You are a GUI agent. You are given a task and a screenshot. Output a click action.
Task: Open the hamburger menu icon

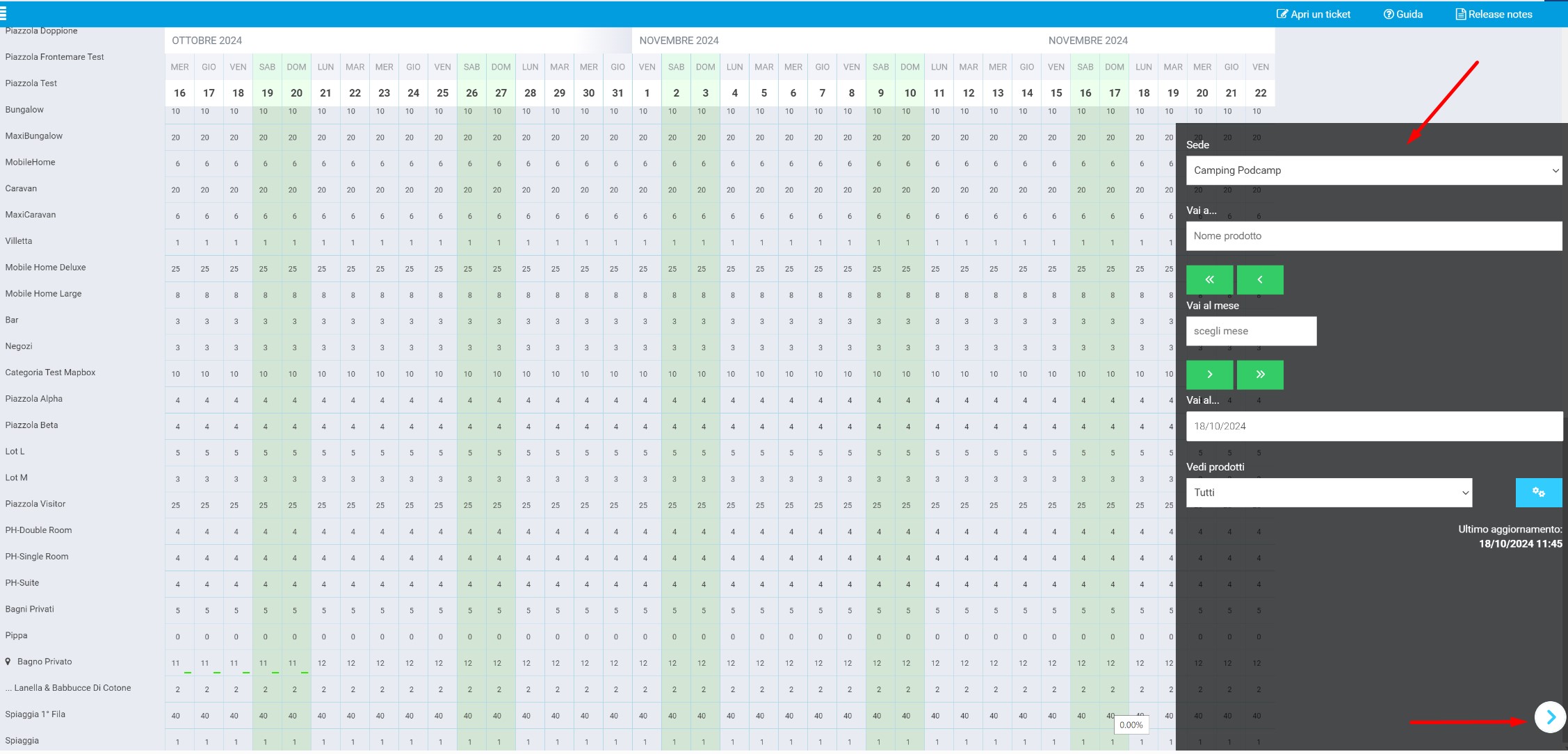[x=3, y=13]
